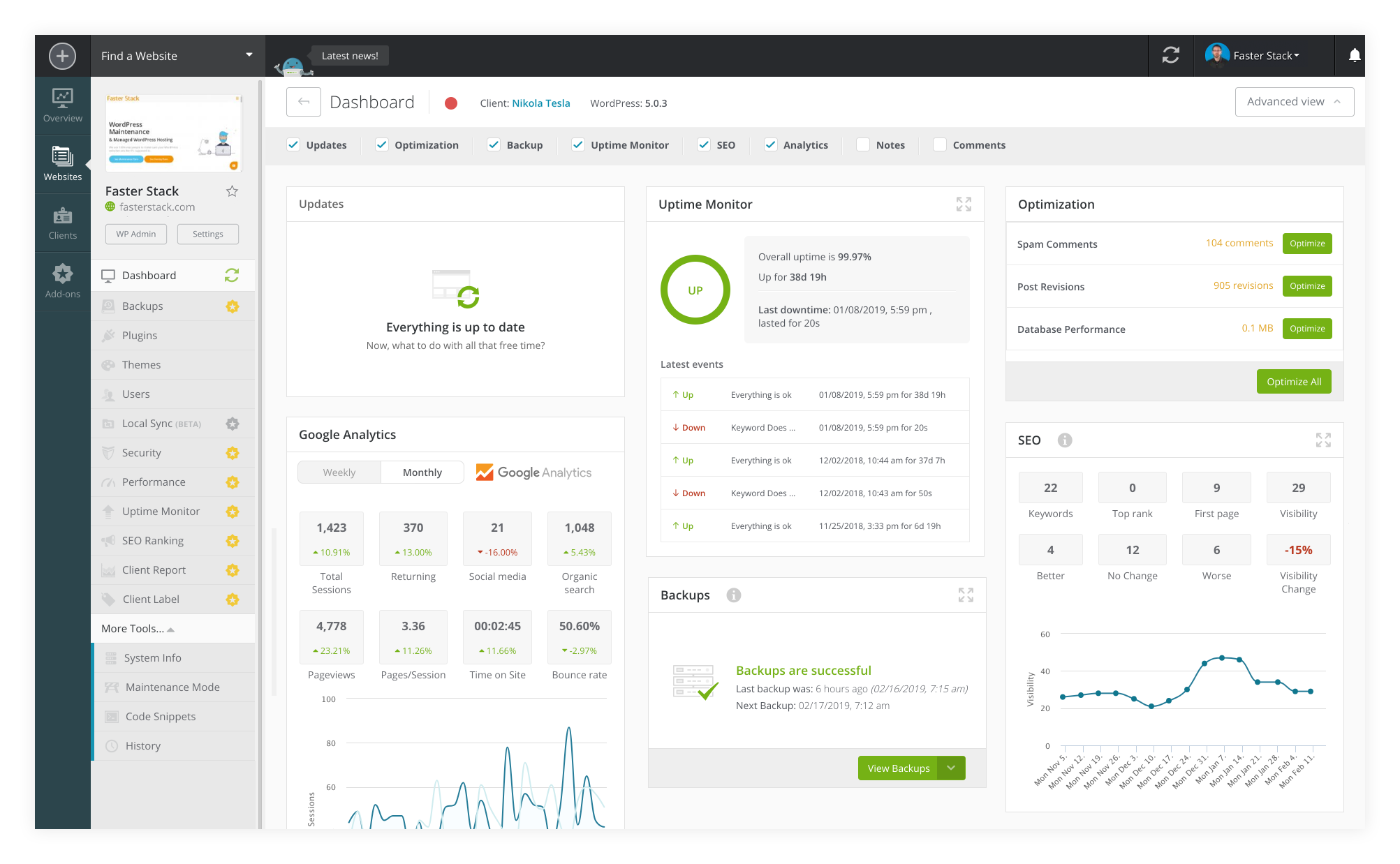Uncheck the Updates widget checkbox
This screenshot has width=1400, height=864.
(x=294, y=144)
